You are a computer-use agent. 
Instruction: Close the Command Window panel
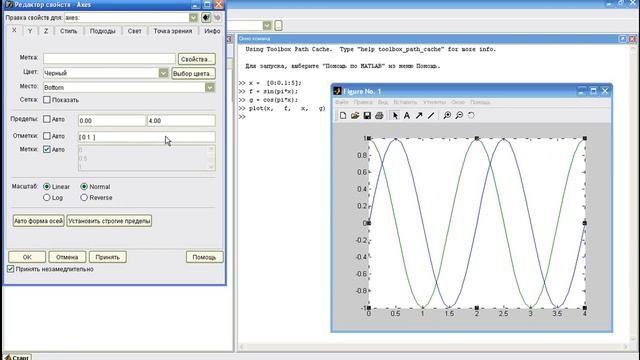pos(632,39)
